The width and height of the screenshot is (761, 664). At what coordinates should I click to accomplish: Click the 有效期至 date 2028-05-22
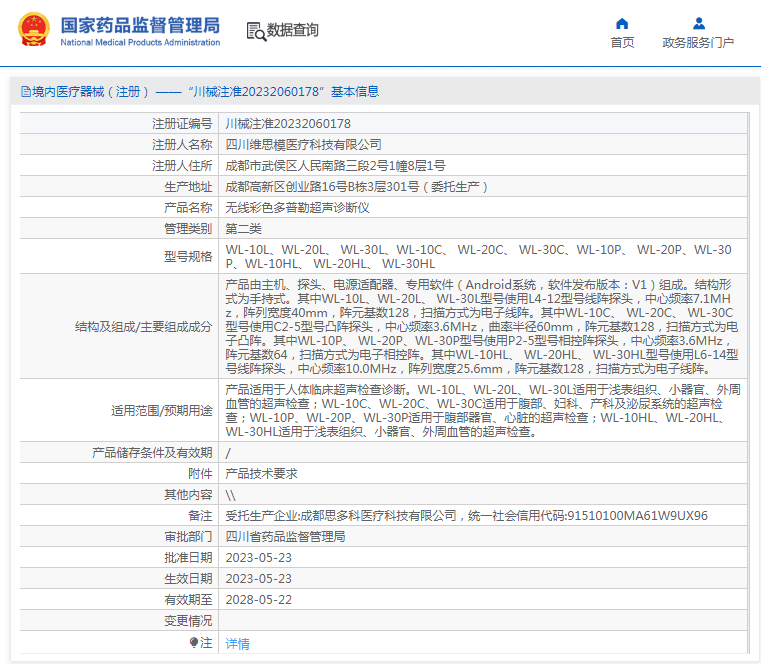coord(258,600)
